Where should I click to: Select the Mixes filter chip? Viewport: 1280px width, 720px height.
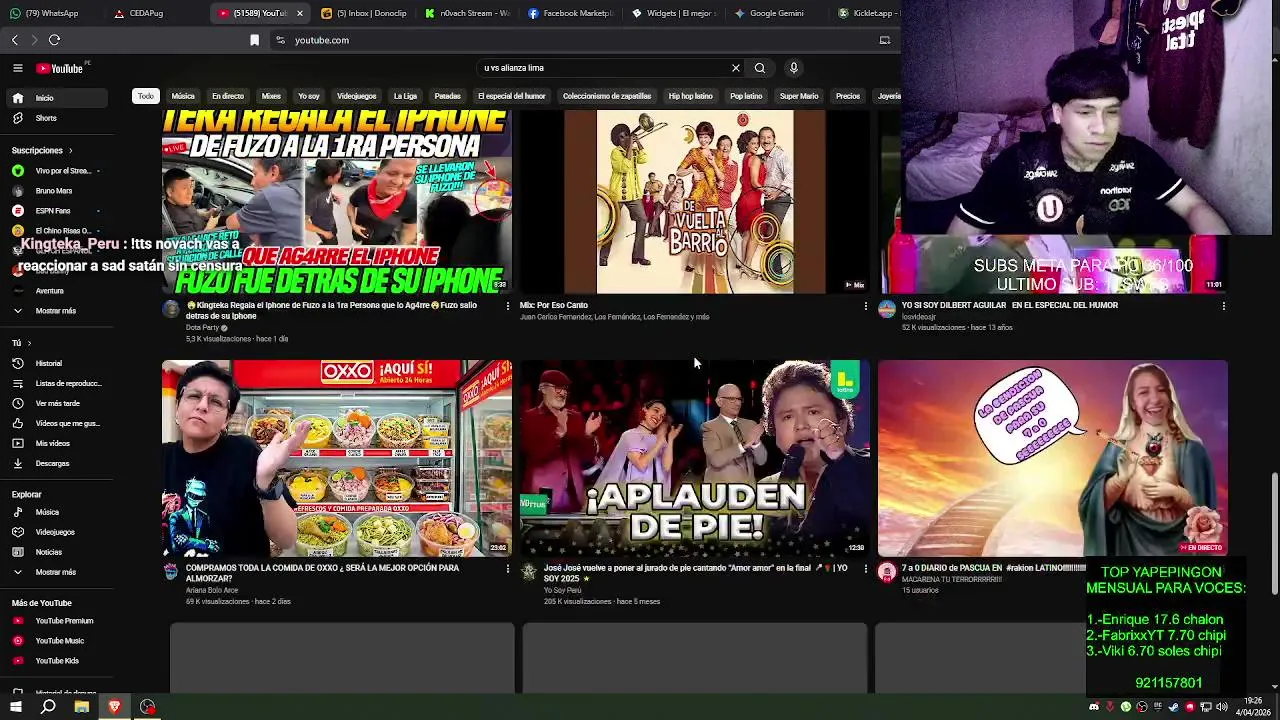271,96
